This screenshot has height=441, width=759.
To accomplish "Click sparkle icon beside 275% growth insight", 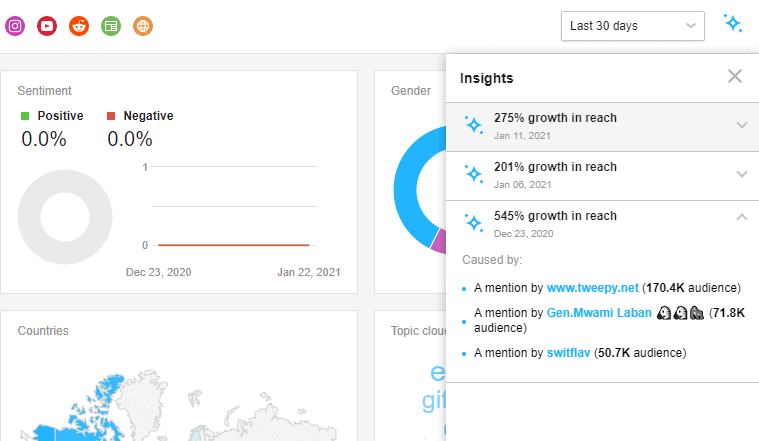I will (473, 125).
